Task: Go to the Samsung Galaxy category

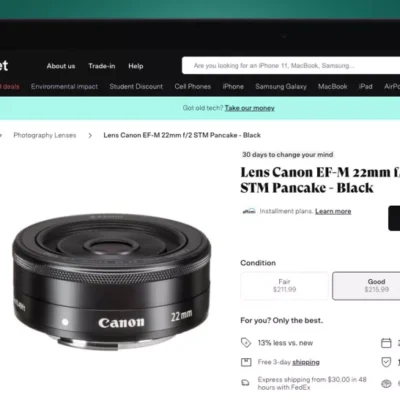Action: click(281, 87)
